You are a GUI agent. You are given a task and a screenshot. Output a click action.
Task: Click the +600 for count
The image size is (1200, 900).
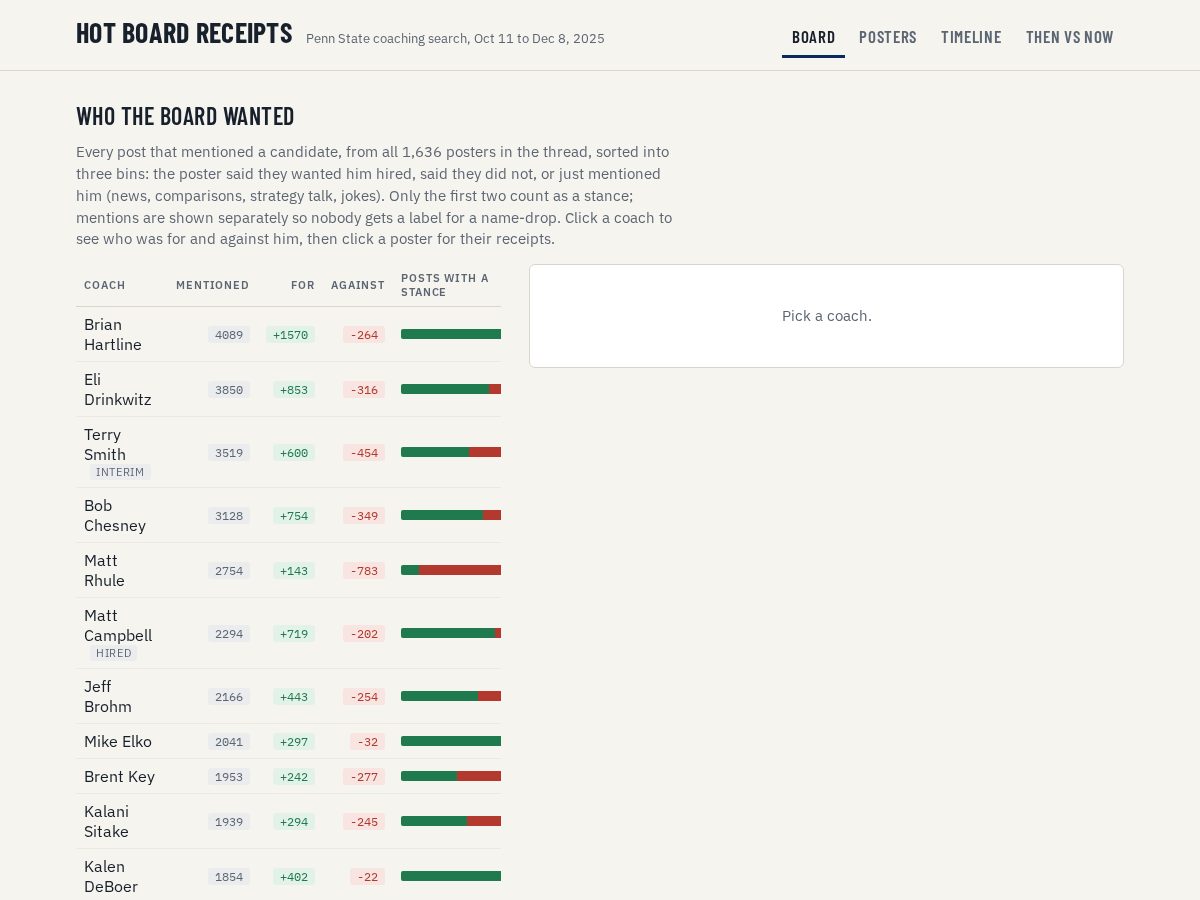pos(294,453)
